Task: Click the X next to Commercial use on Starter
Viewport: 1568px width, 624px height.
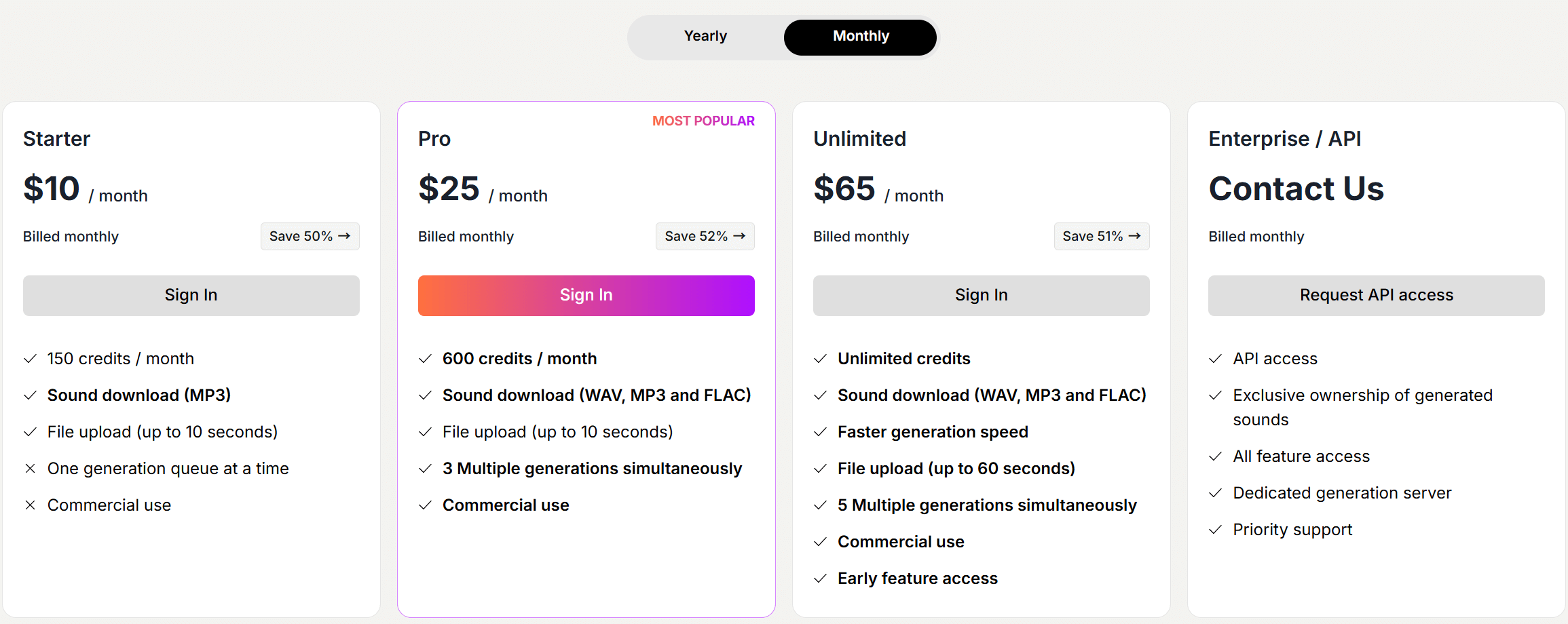Action: pos(30,505)
